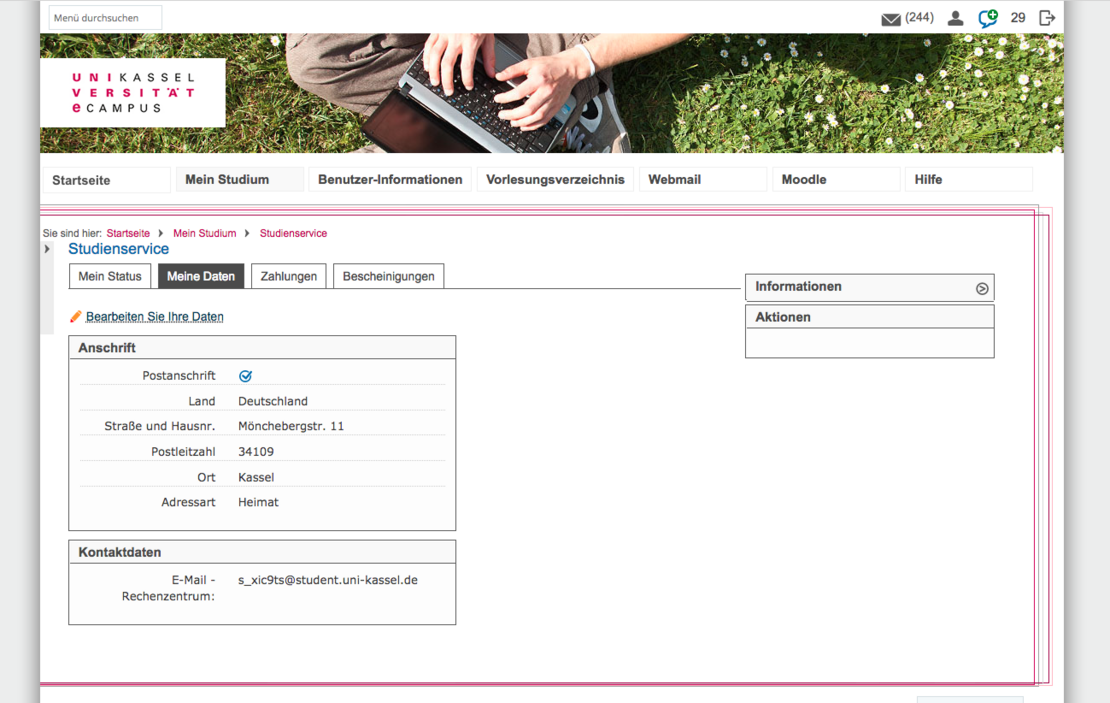Click the Uni Kassel eCampus logo

(133, 93)
